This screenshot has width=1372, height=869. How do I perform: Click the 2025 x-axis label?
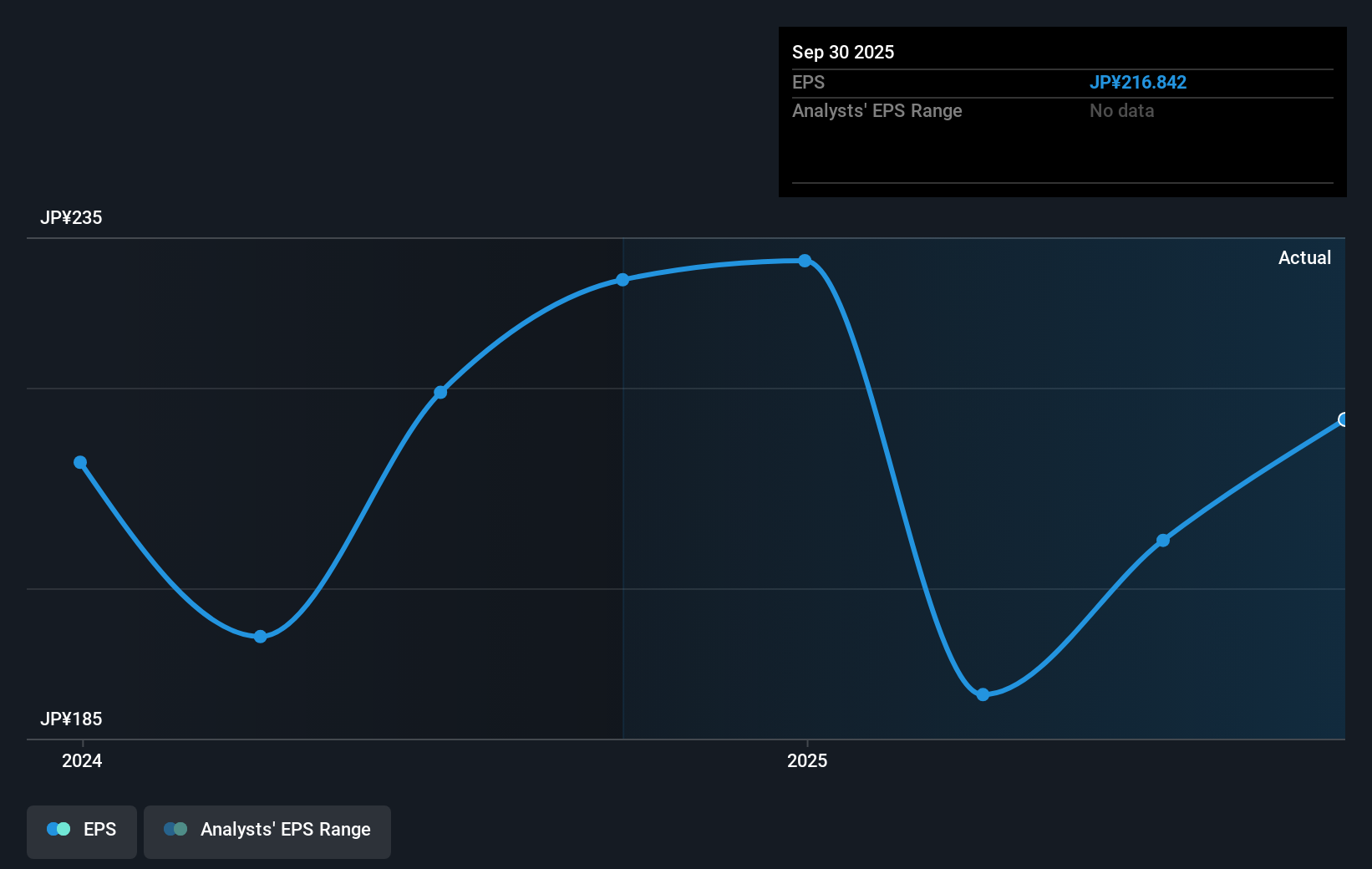pyautogui.click(x=807, y=760)
